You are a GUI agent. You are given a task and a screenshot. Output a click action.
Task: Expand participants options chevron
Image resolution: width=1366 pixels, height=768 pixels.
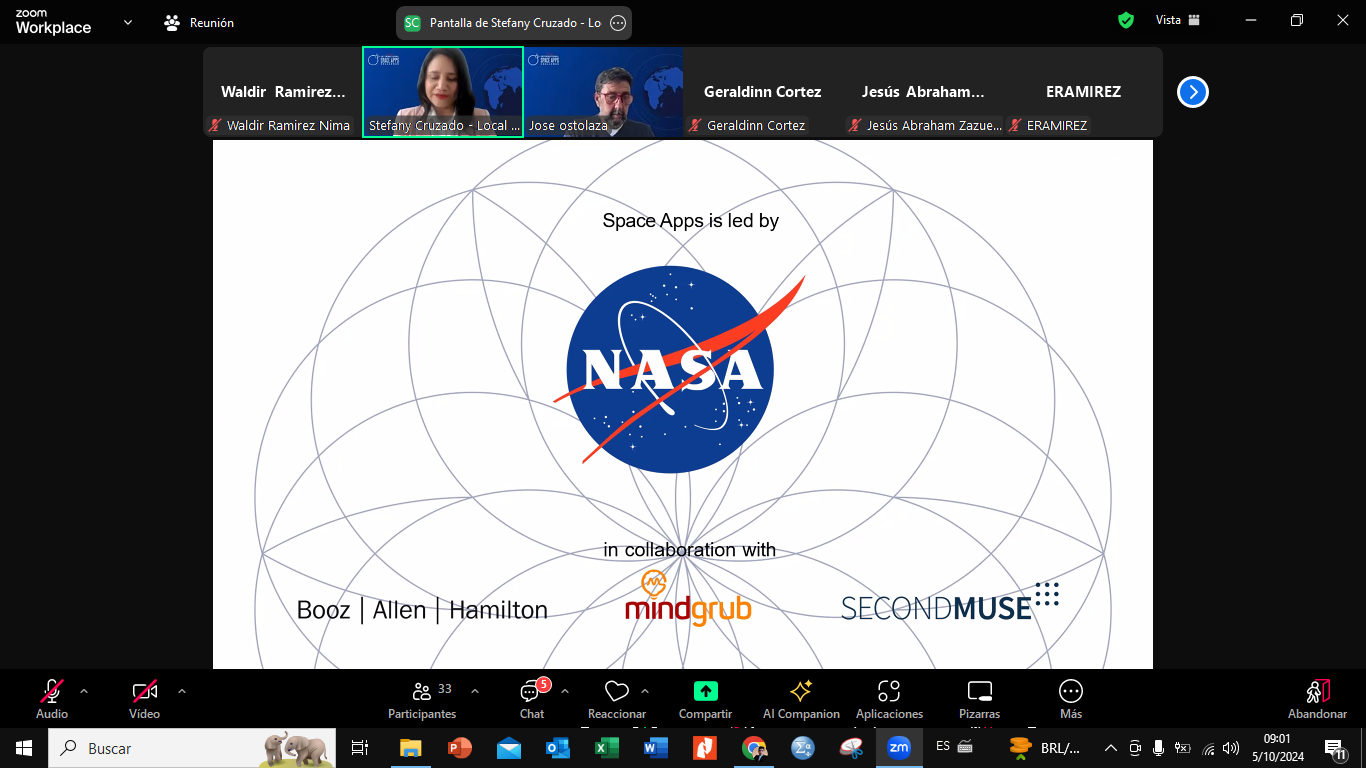tap(474, 691)
